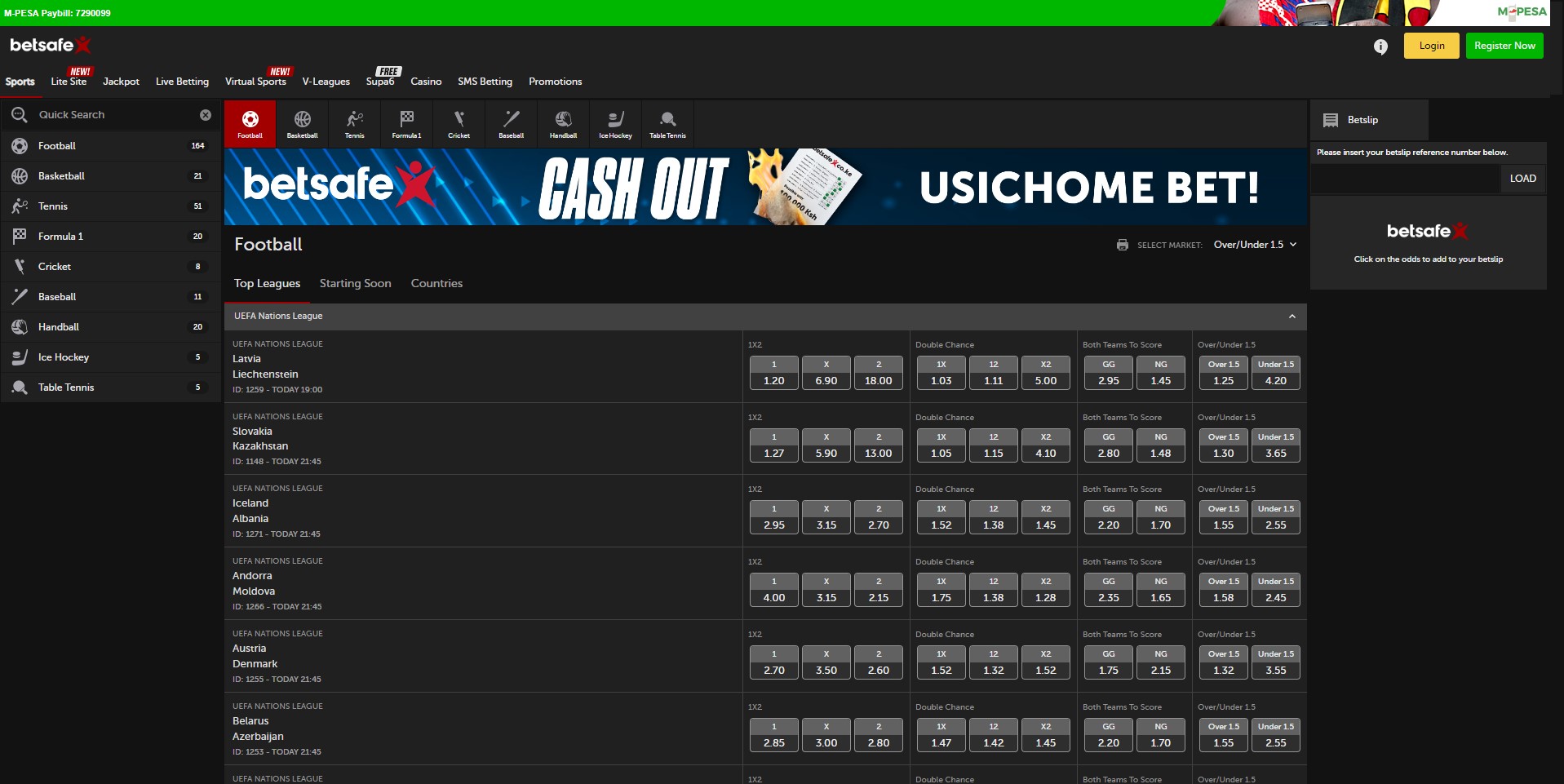1564x784 pixels.
Task: Click the print icon beside Select Market
Action: click(x=1123, y=245)
